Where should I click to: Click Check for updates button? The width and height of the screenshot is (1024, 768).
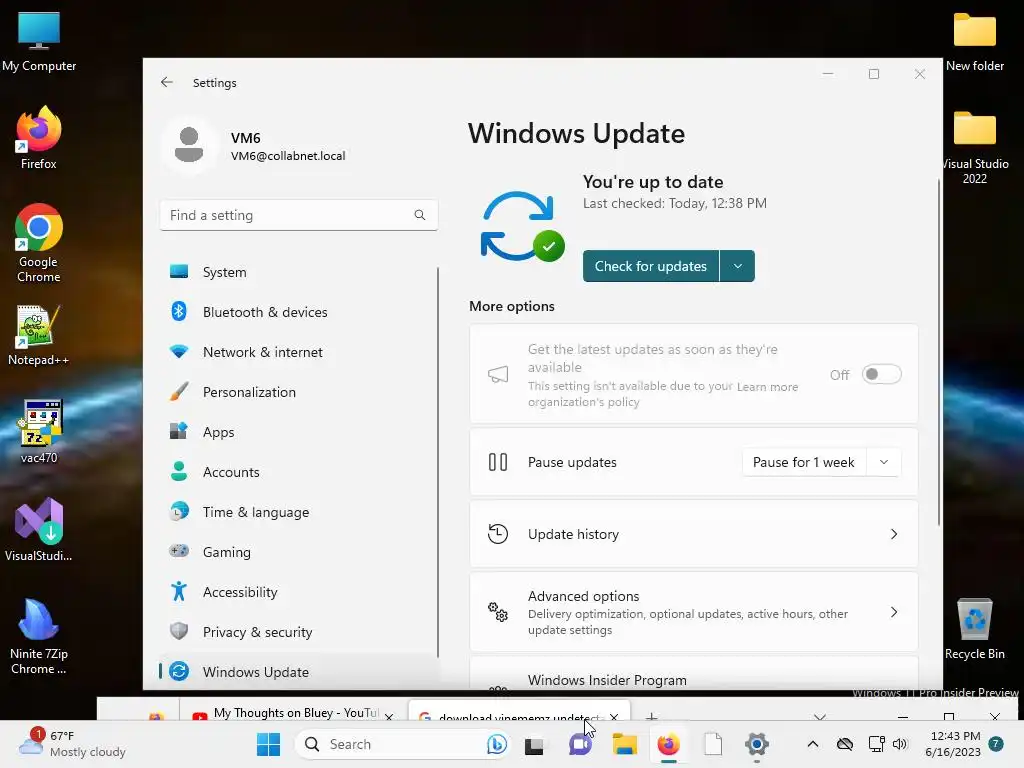[x=650, y=266]
